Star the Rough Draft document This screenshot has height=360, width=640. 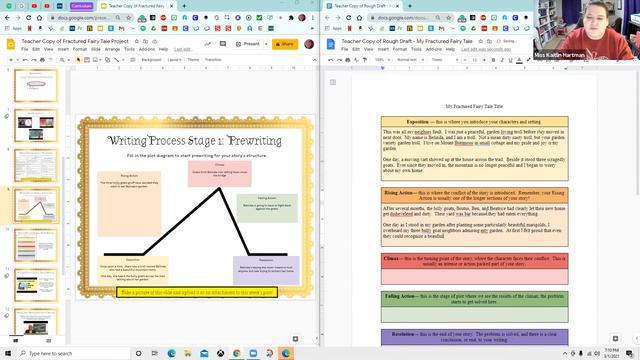pos(481,41)
